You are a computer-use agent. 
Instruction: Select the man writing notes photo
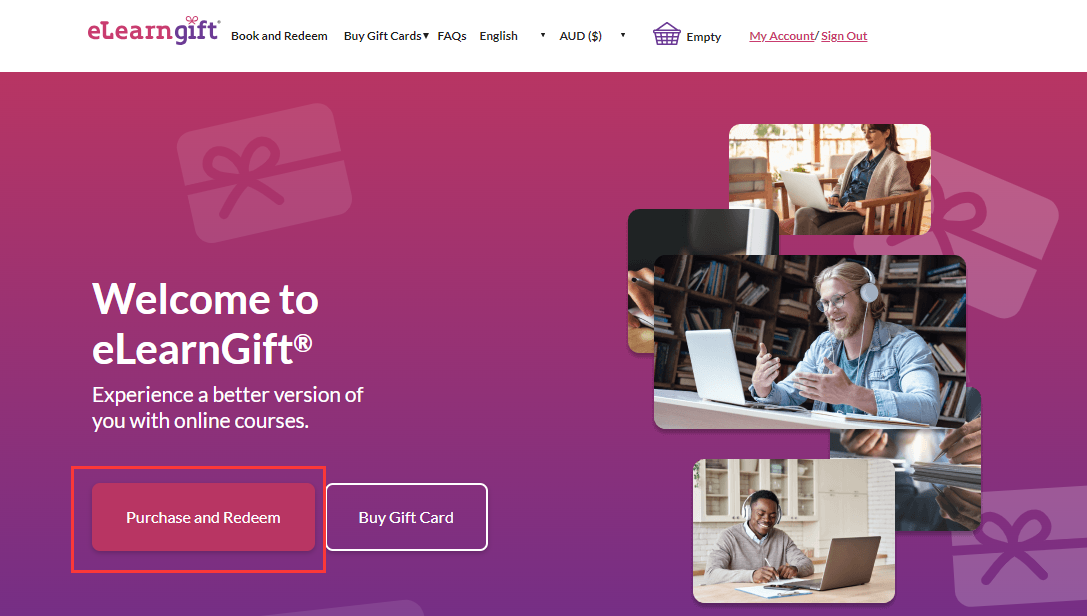click(794, 530)
